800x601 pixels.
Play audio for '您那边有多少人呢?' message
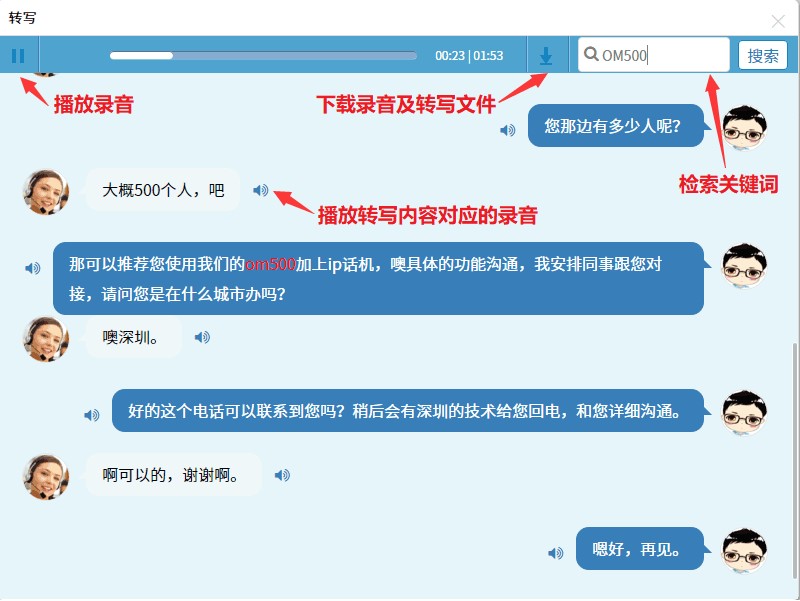(508, 130)
